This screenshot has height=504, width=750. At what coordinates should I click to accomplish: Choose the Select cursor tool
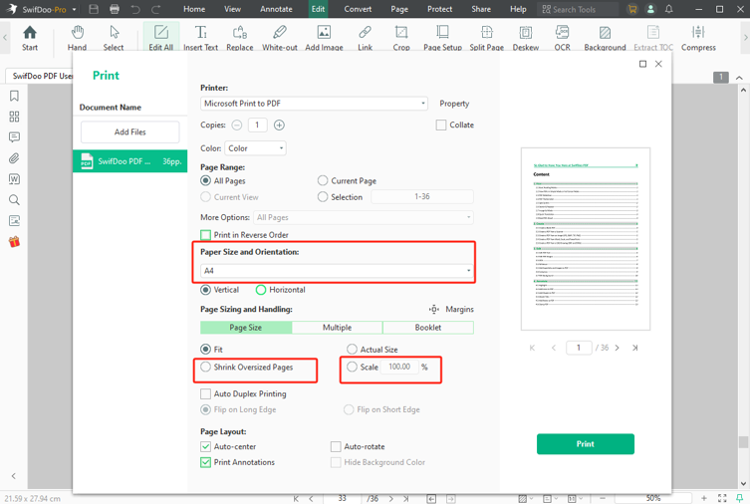113,37
